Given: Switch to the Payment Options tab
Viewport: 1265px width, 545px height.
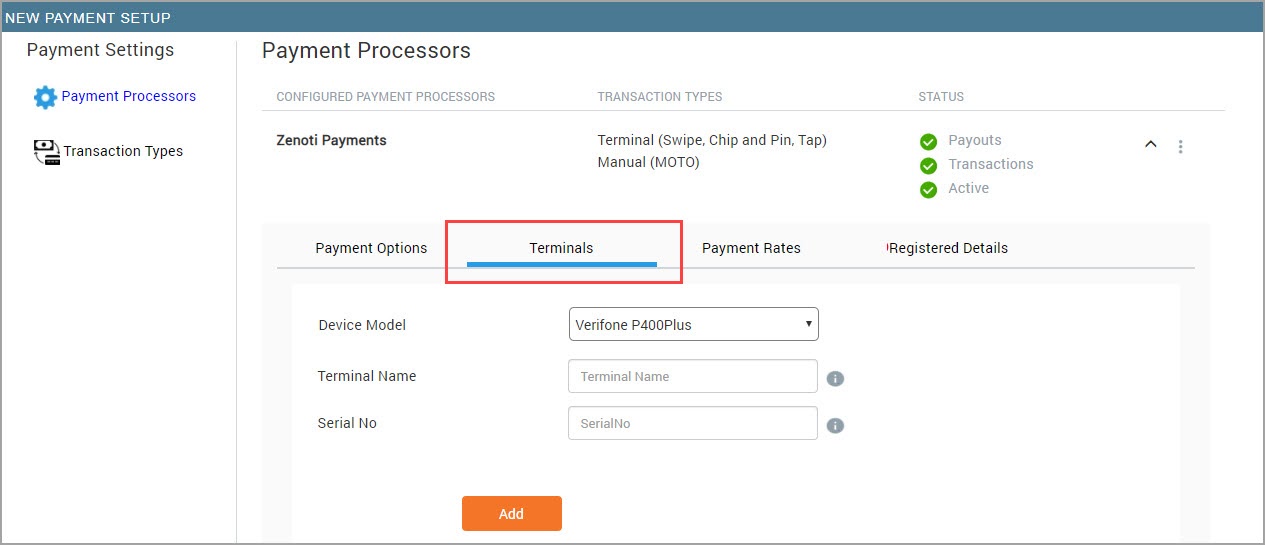Looking at the screenshot, I should (x=371, y=248).
